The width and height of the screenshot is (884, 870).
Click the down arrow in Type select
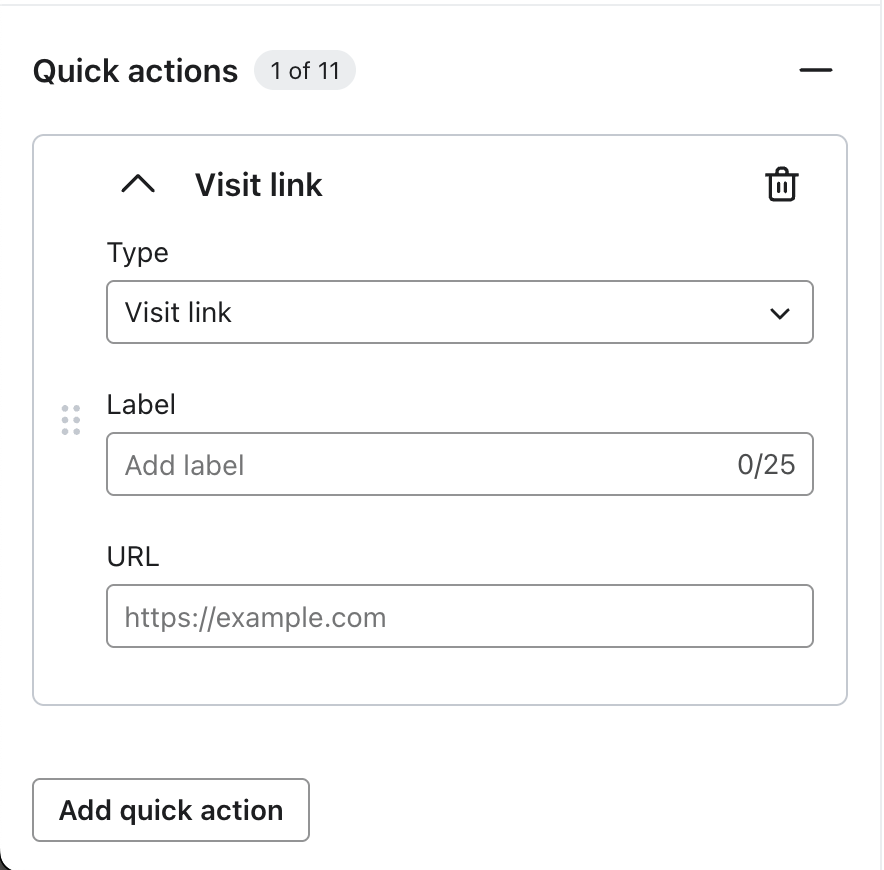[x=780, y=314]
